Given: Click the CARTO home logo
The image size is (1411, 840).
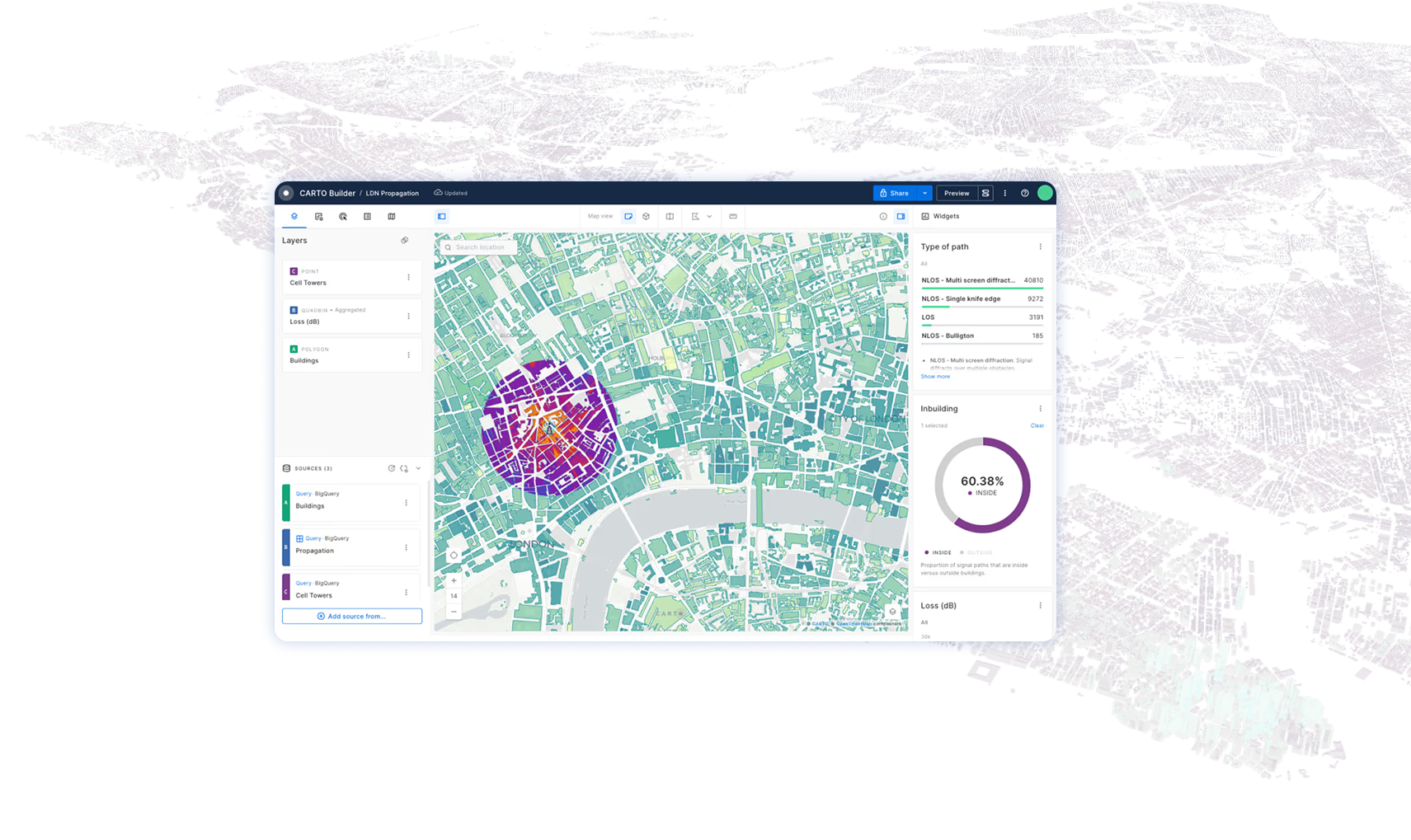Looking at the screenshot, I should click(286, 193).
